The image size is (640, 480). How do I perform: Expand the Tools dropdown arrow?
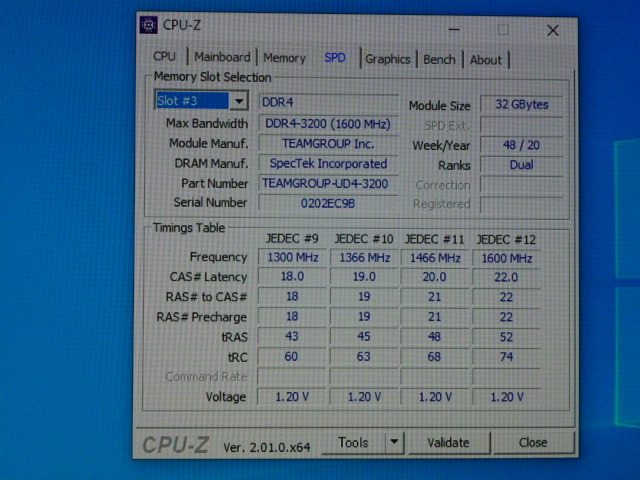point(394,442)
